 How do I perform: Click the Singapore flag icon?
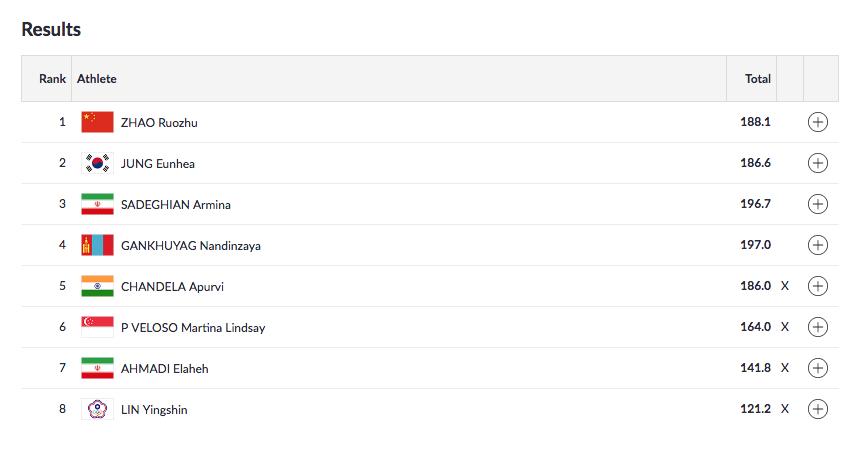click(97, 327)
